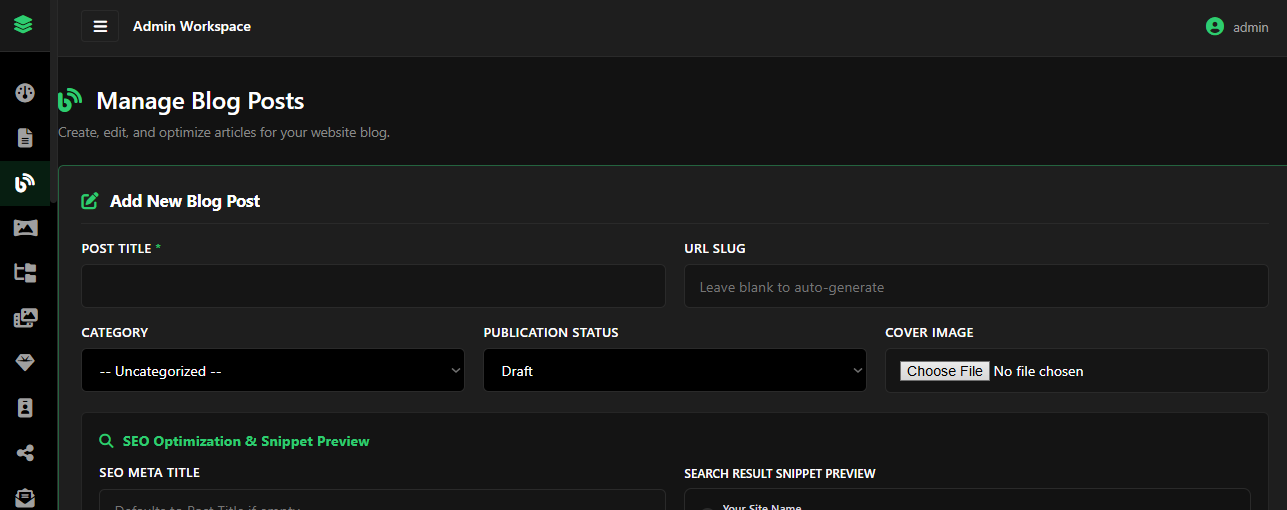Viewport: 1287px width, 510px height.
Task: Open the Publication Status dropdown
Action: (x=675, y=370)
